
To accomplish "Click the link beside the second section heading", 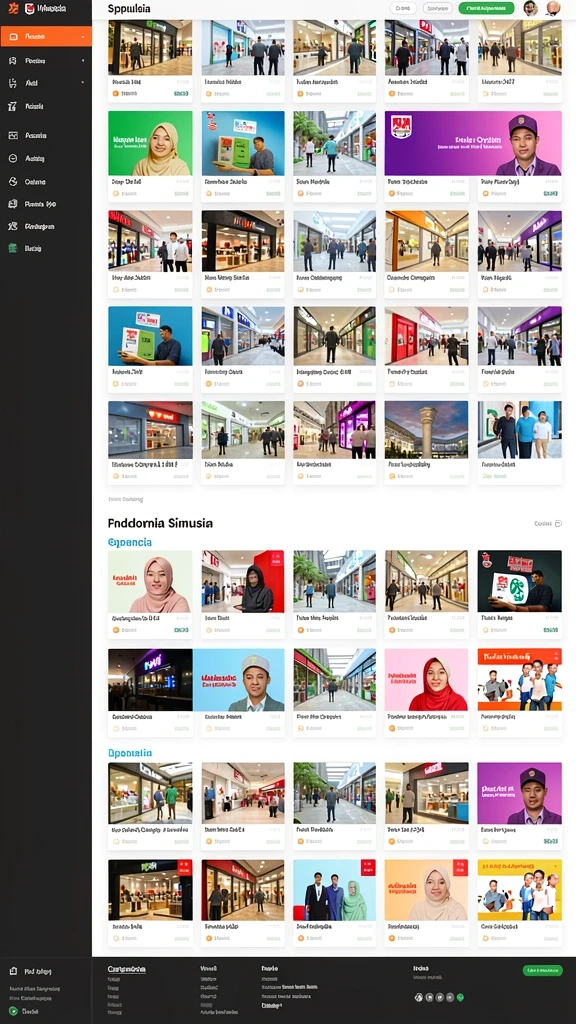I will 547,524.
